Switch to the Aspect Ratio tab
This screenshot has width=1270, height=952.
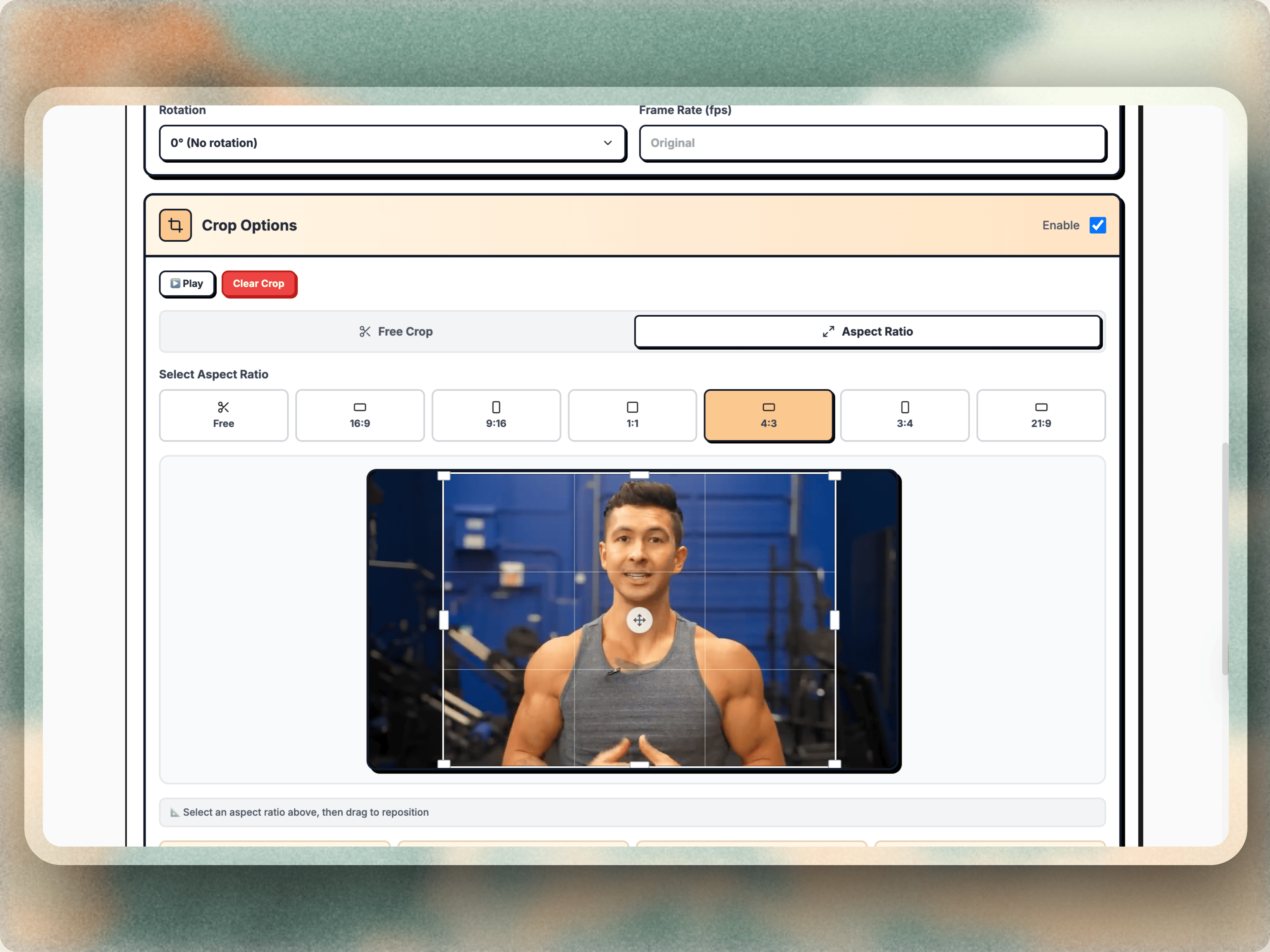coord(868,332)
